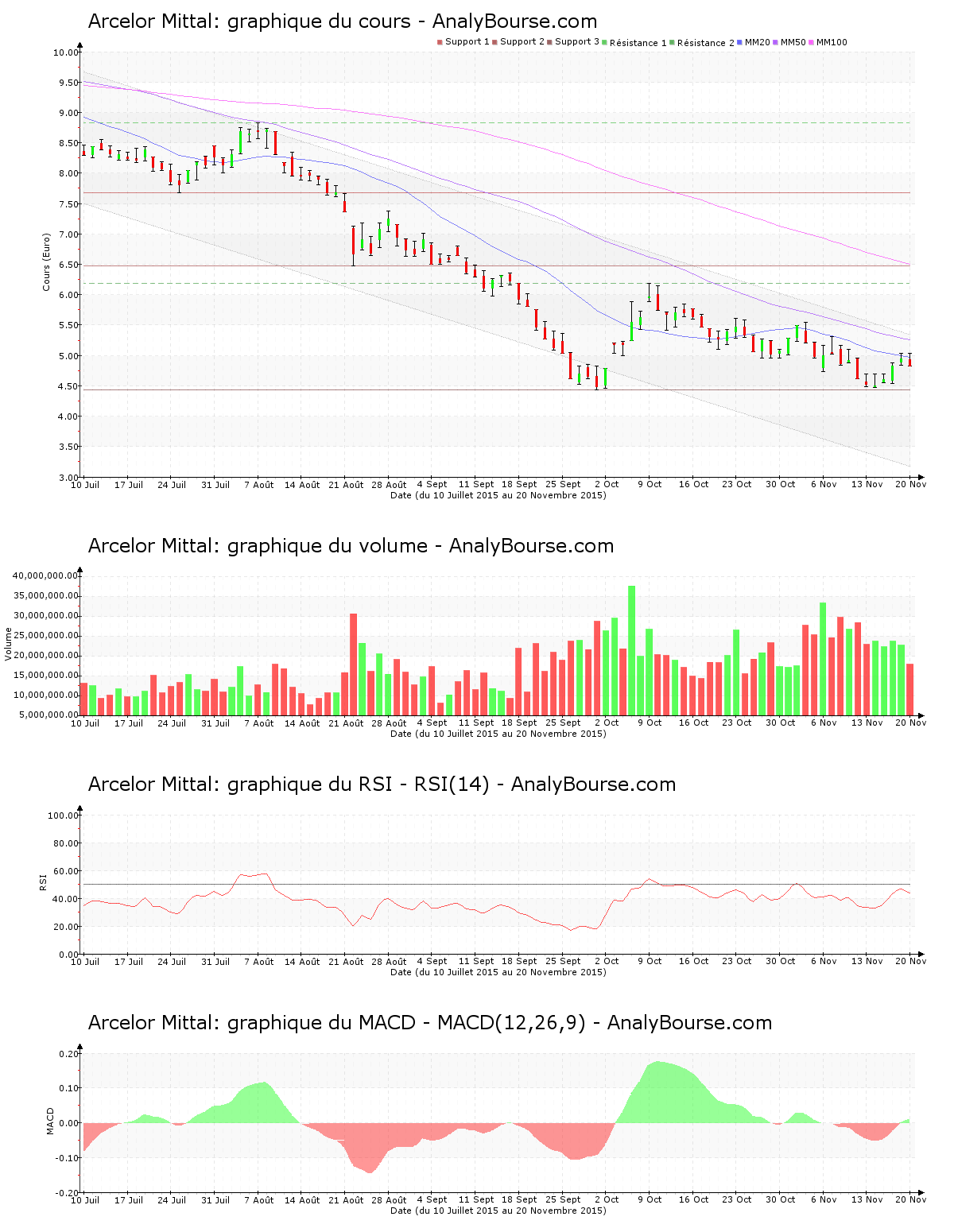
Task: Click the 'graphique du volume' chart title
Action: [351, 546]
